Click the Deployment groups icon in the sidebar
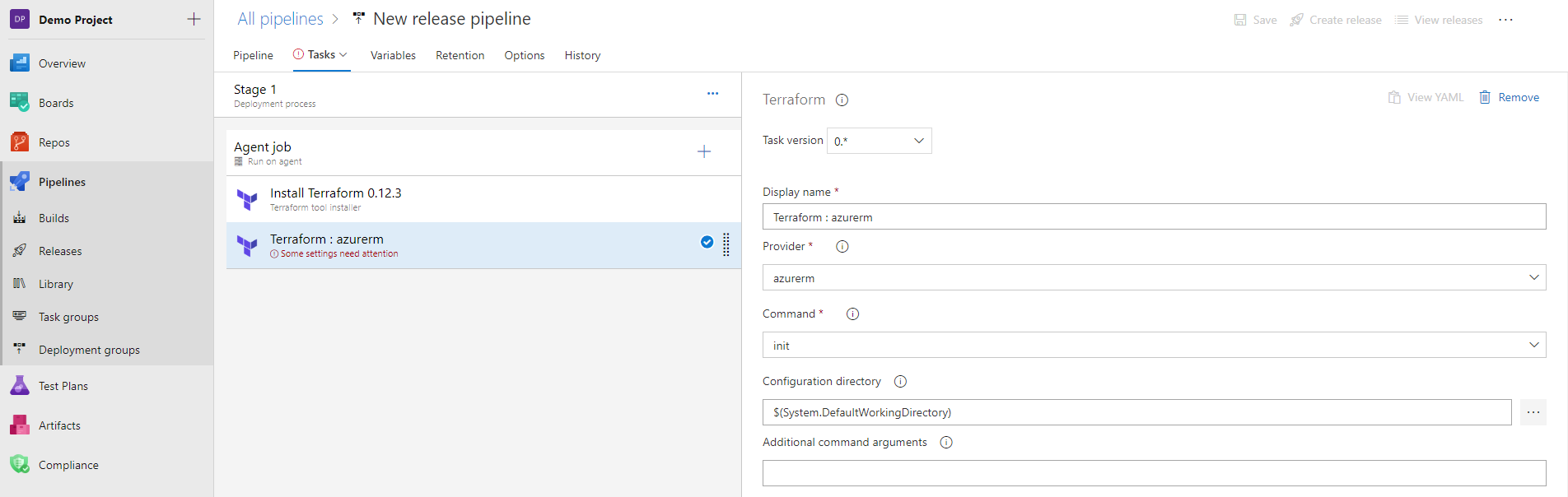 click(20, 350)
